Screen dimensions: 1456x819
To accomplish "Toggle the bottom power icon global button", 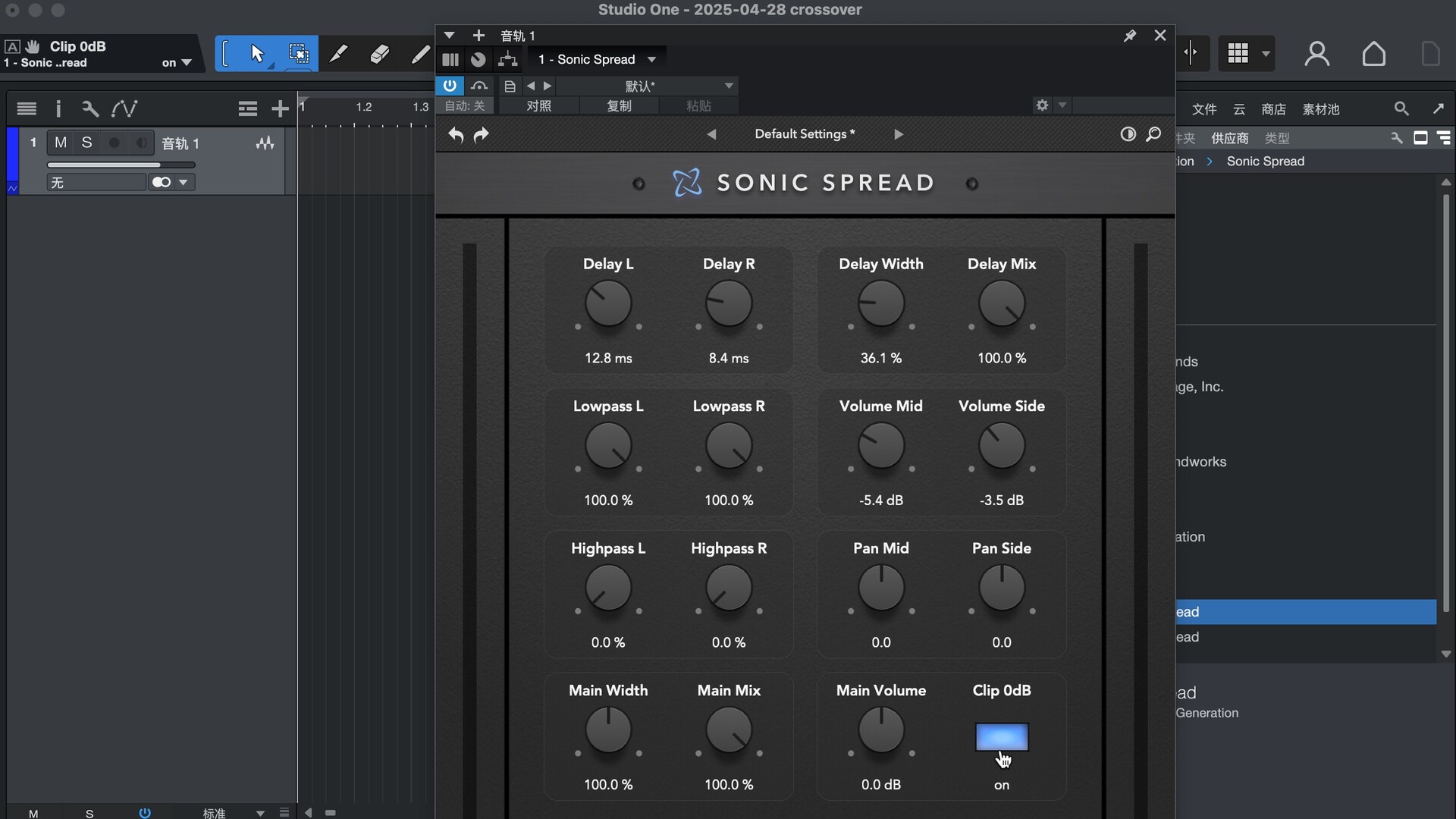I will pyautogui.click(x=145, y=813).
